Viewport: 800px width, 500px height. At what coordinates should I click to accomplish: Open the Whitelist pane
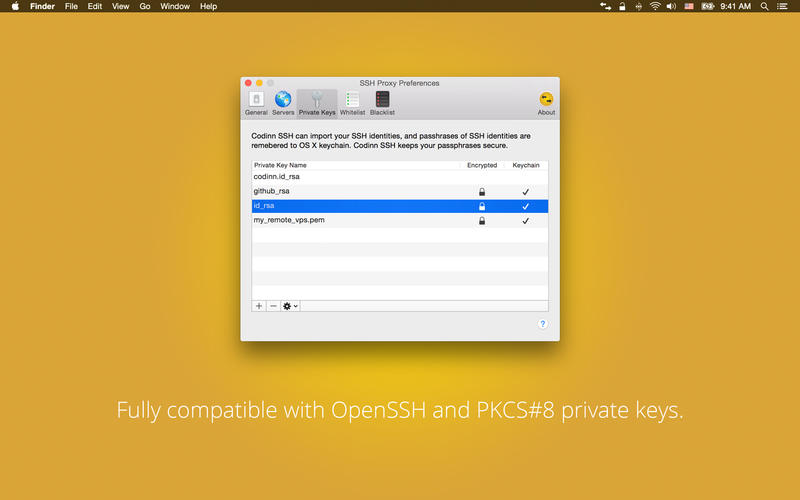point(352,102)
